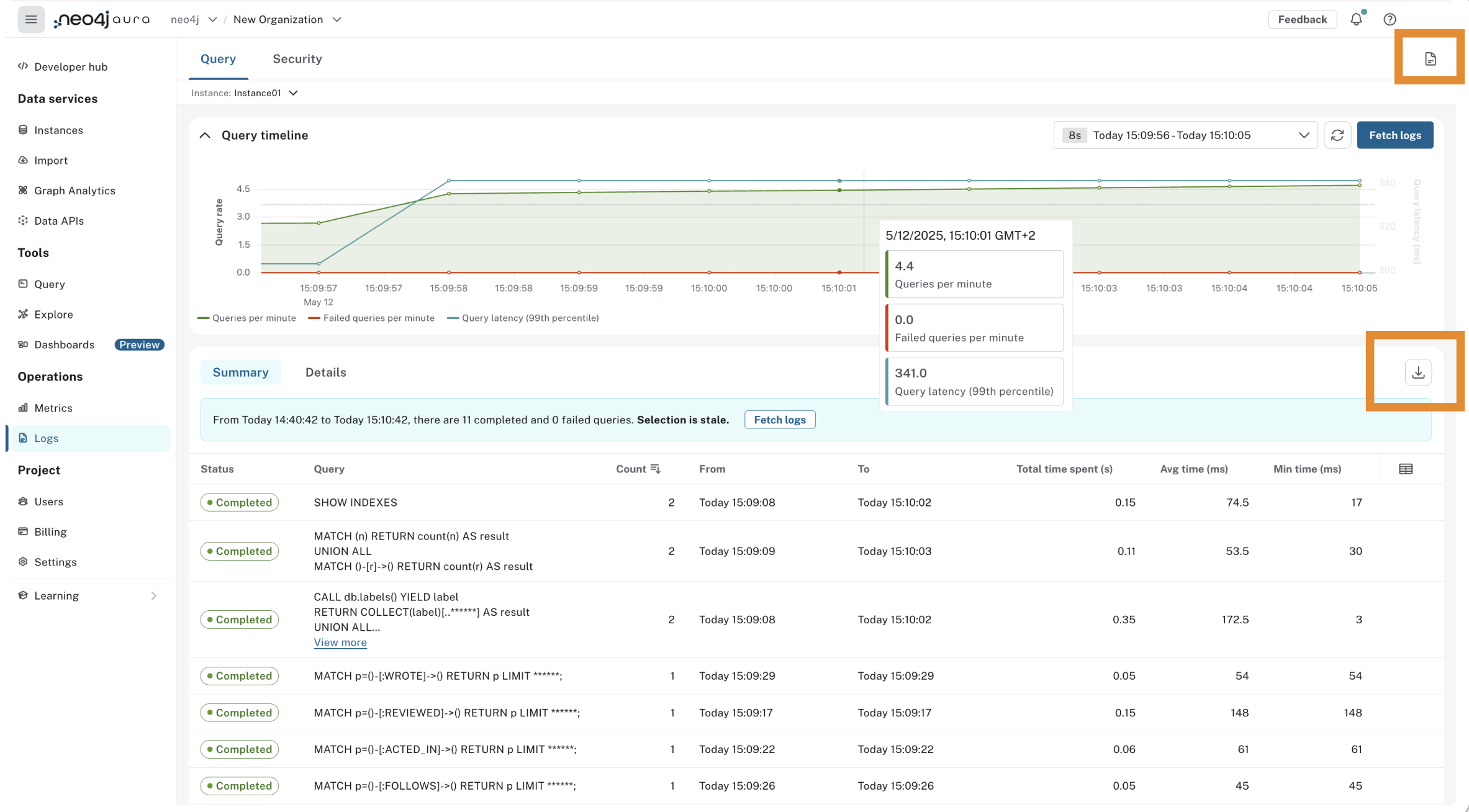Open the notifications bell

[x=1357, y=19]
